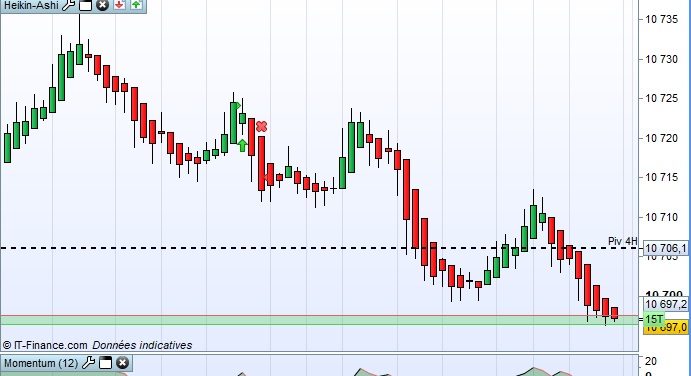
Task: Select the Momentum (12) label
Action: tap(41, 363)
